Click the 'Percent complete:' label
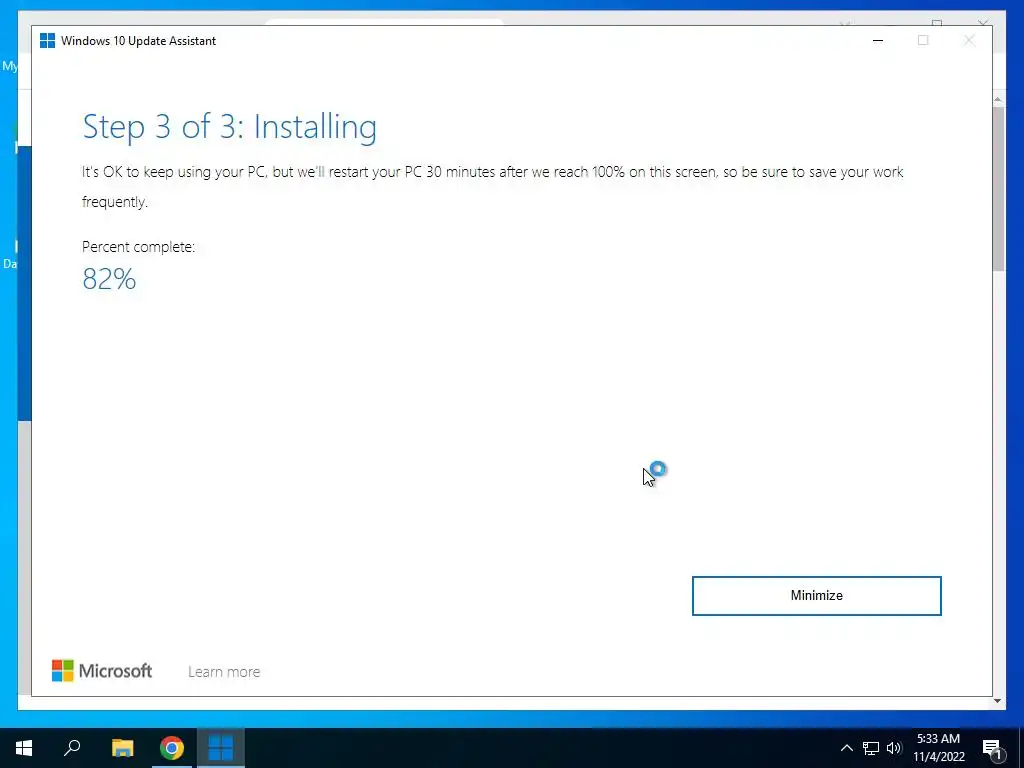Viewport: 1024px width, 768px height. click(x=138, y=247)
